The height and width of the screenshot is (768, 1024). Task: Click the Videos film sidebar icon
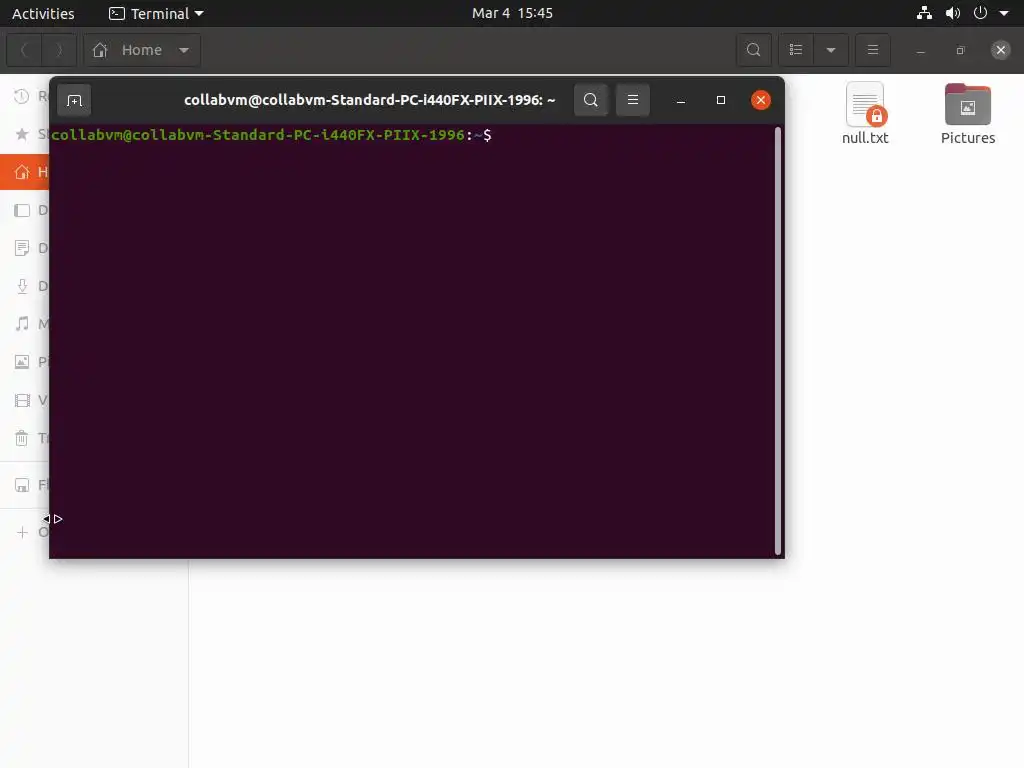(x=22, y=400)
